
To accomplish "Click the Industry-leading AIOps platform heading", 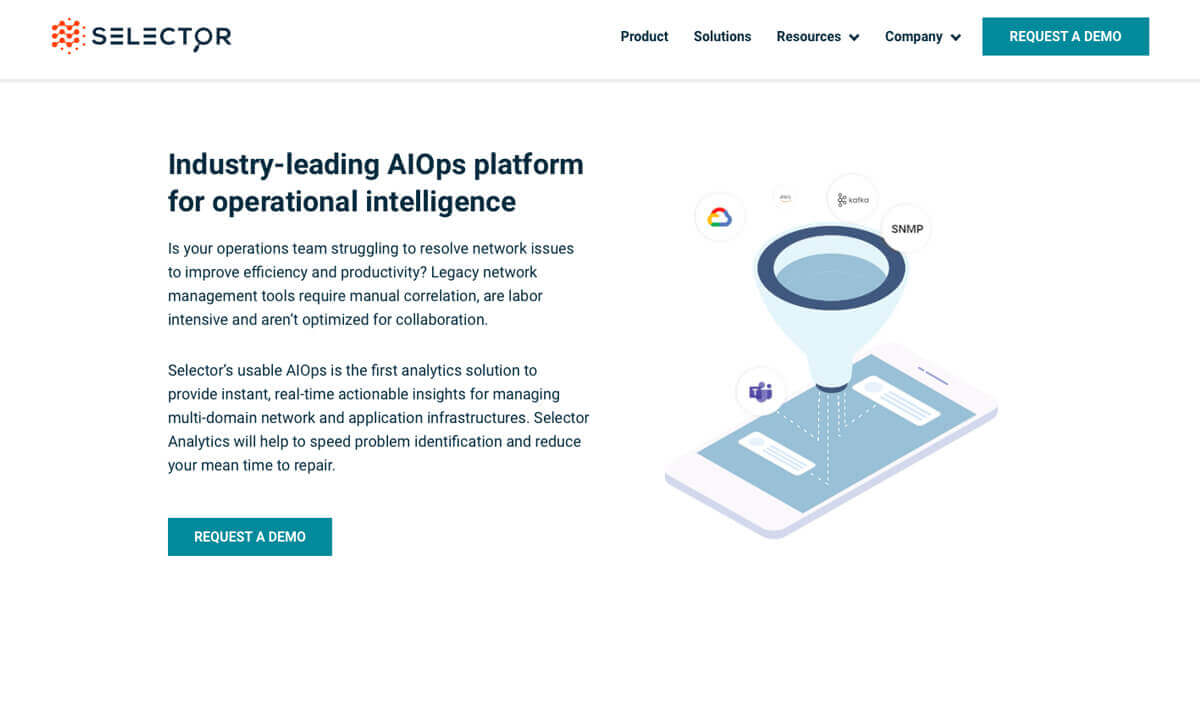I will [376, 182].
